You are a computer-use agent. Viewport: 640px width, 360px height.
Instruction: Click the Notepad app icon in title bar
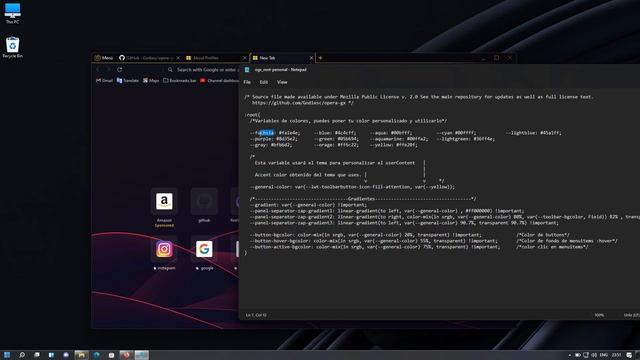tap(247, 70)
